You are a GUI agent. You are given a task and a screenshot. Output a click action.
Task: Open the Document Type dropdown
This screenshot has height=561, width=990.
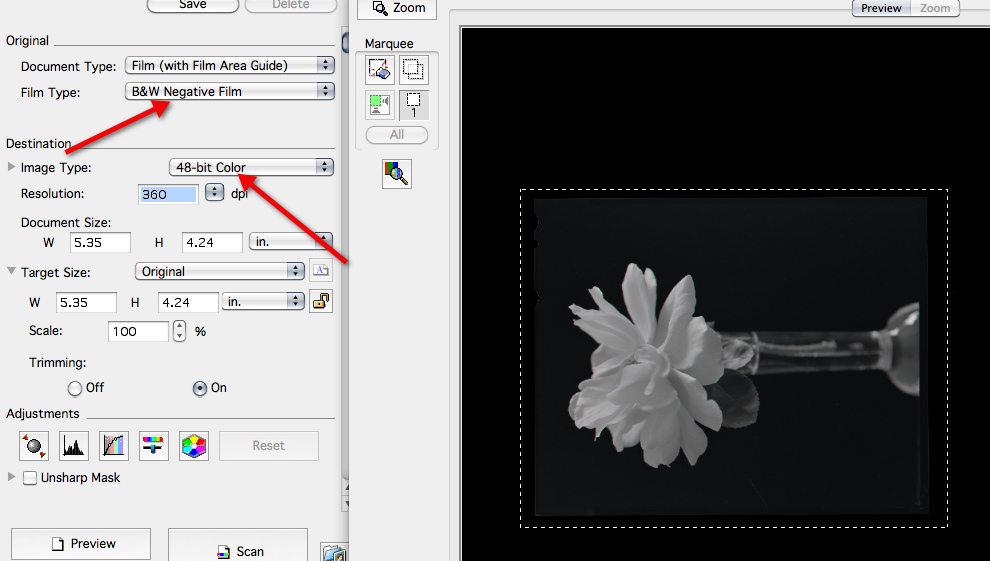(x=230, y=65)
